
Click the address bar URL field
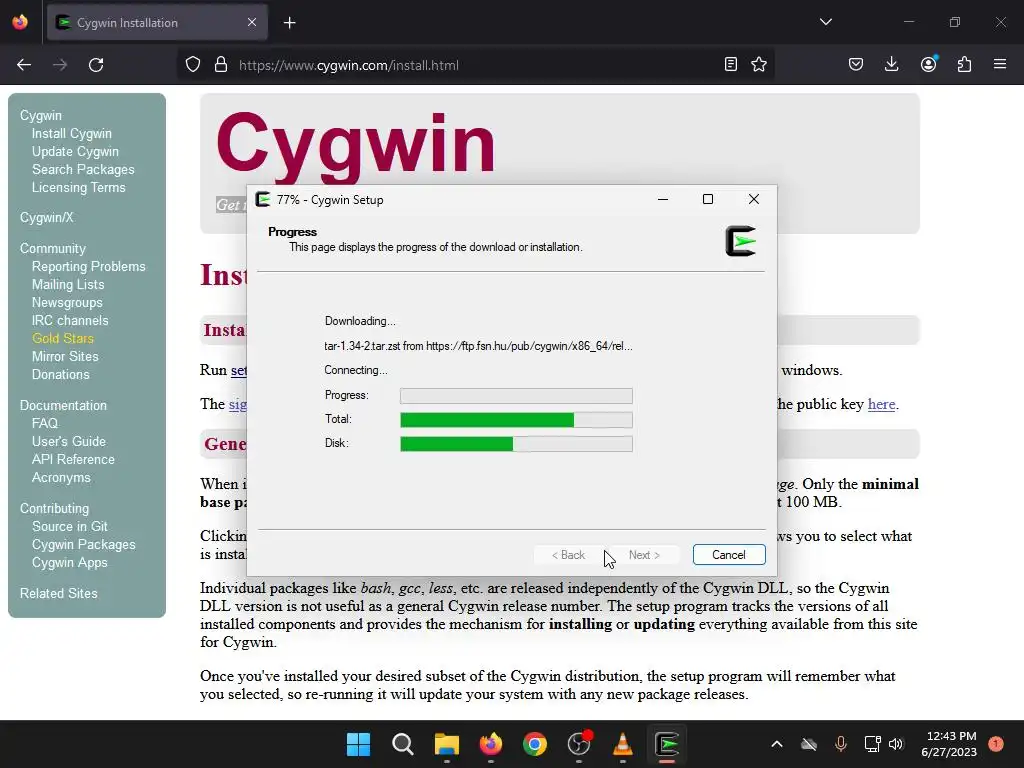coord(477,65)
